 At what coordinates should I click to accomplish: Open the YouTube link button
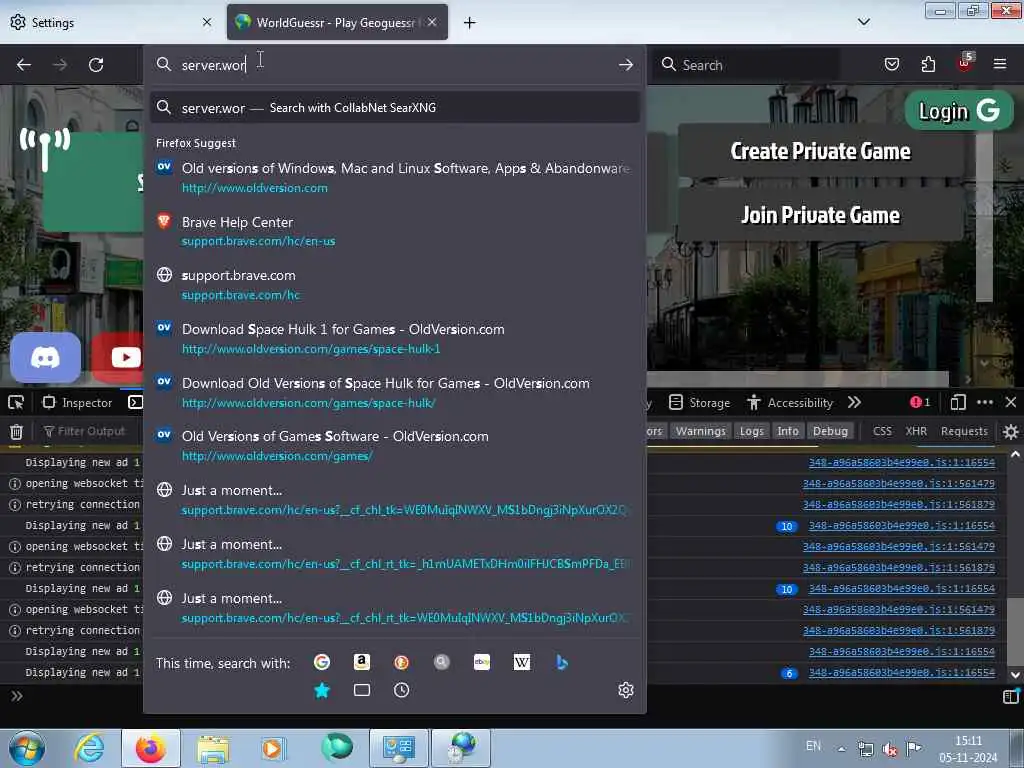coord(120,357)
